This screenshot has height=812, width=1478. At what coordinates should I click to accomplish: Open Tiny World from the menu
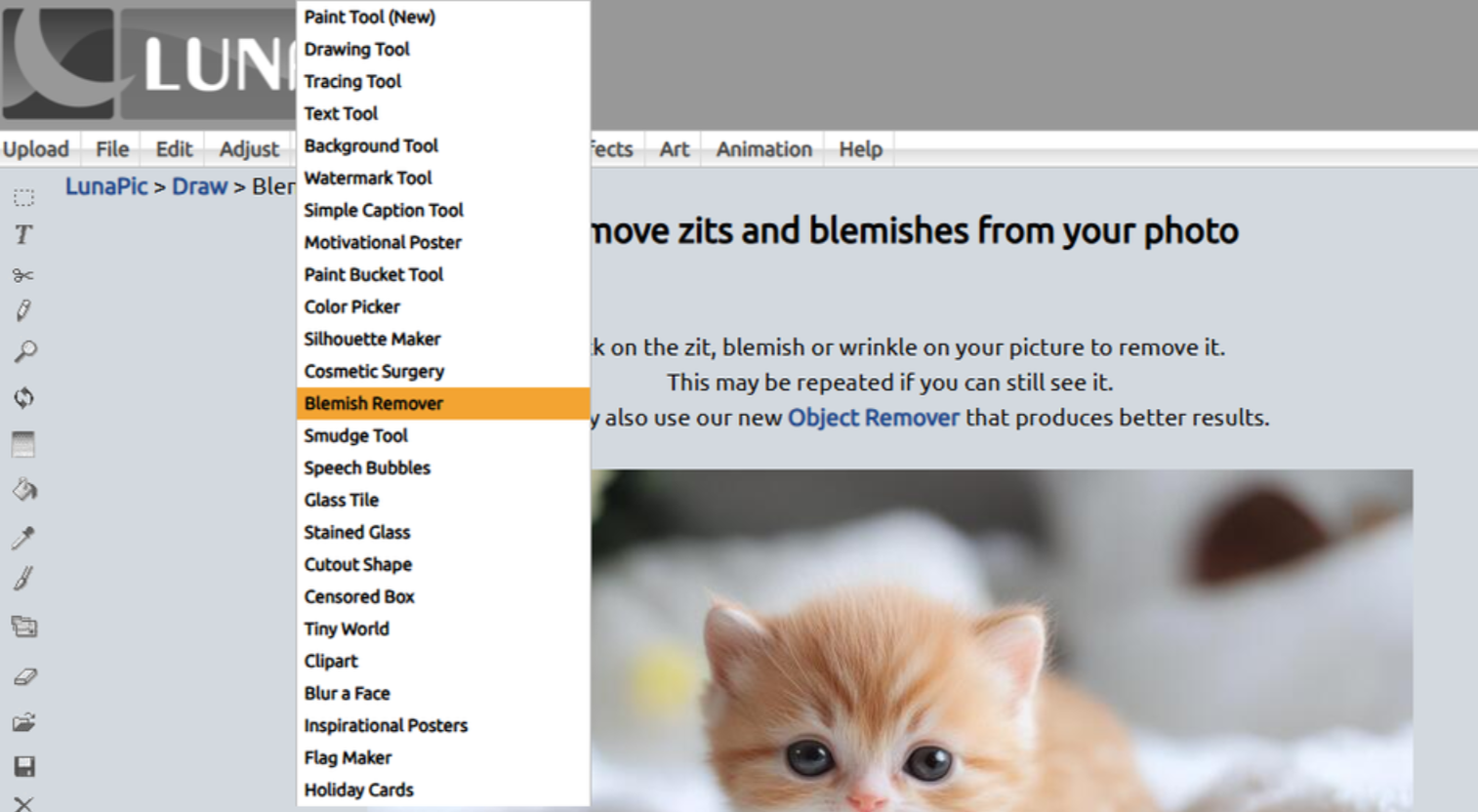(443, 629)
